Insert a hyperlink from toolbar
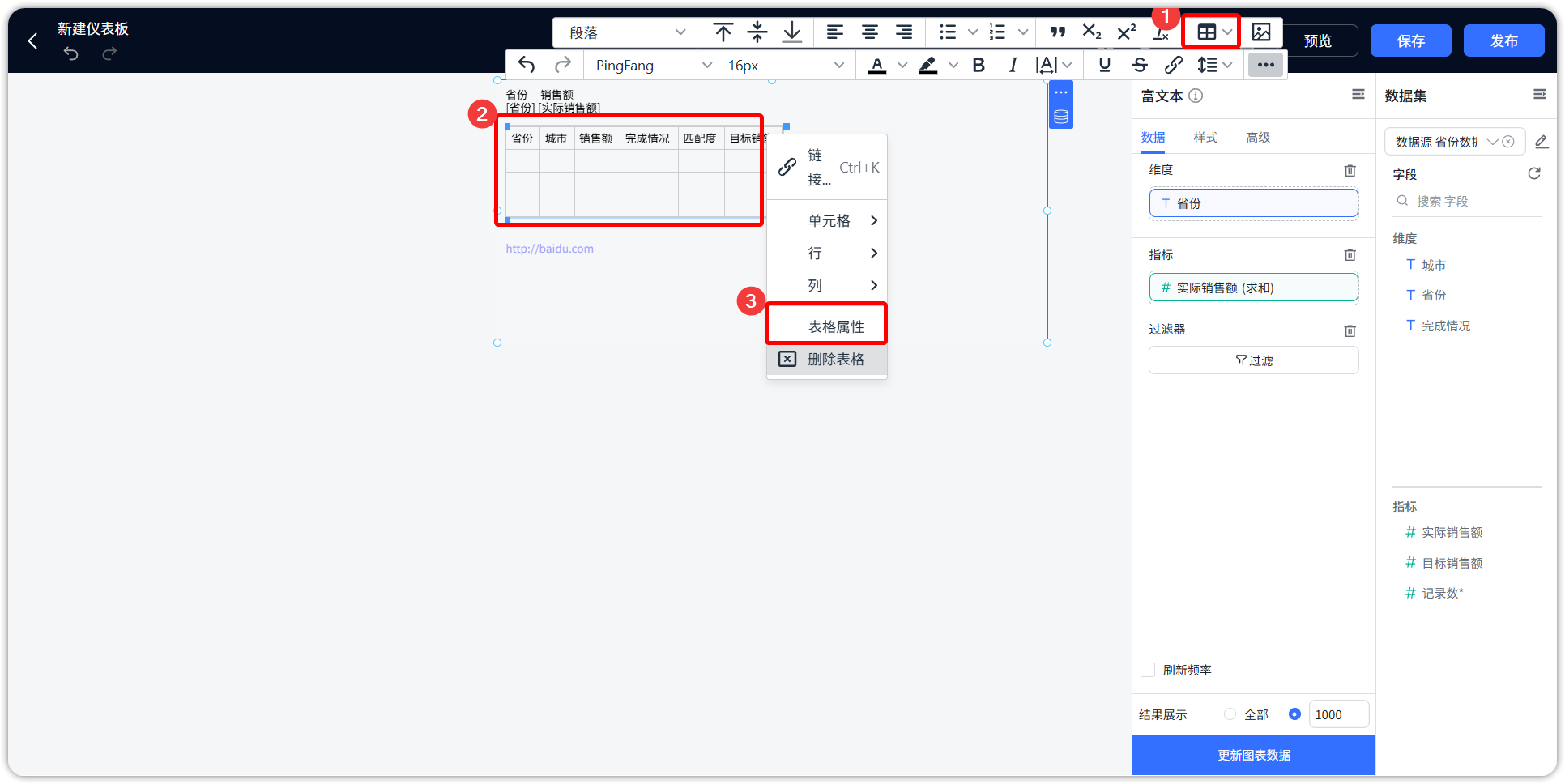 click(x=1174, y=65)
